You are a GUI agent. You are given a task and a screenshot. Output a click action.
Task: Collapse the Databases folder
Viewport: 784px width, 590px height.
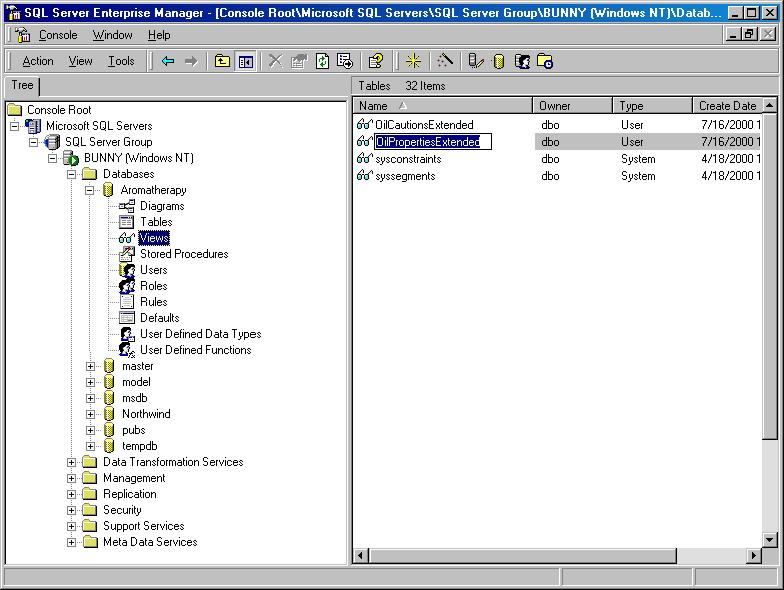point(72,174)
